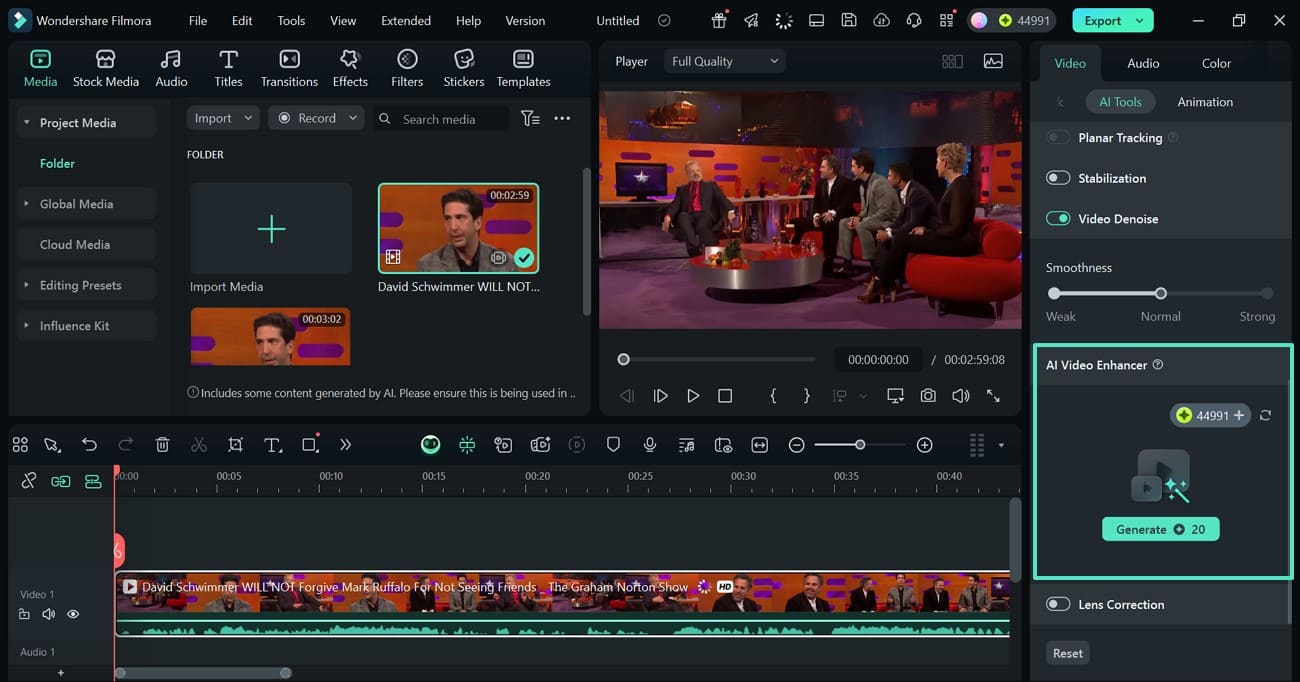Viewport: 1300px width, 682px height.
Task: Turn on the Lens Correction switch
Action: point(1057,604)
